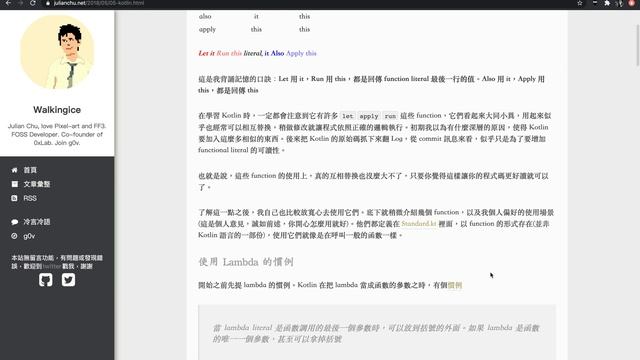The height and width of the screenshot is (360, 640).
Task: Open 文章彙整 in the sidebar menu
Action: coord(37,184)
